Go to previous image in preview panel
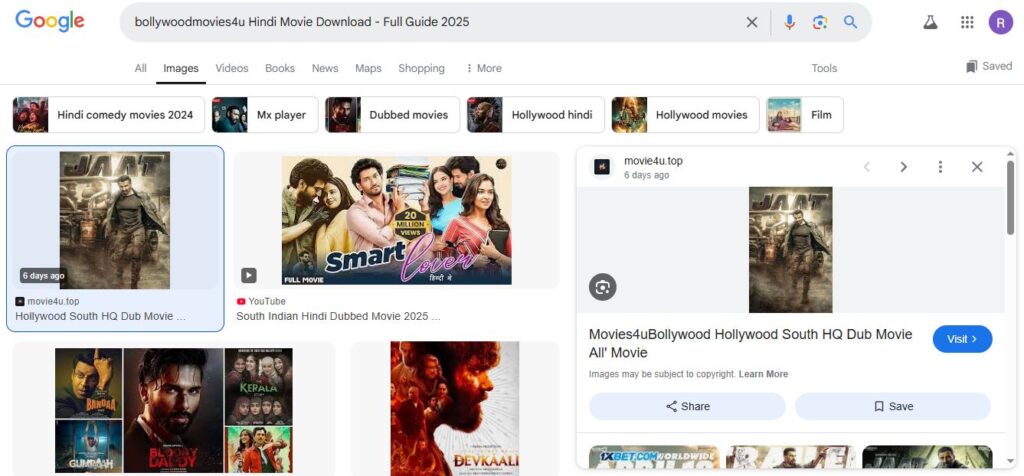This screenshot has height=476, width=1024. (x=867, y=167)
